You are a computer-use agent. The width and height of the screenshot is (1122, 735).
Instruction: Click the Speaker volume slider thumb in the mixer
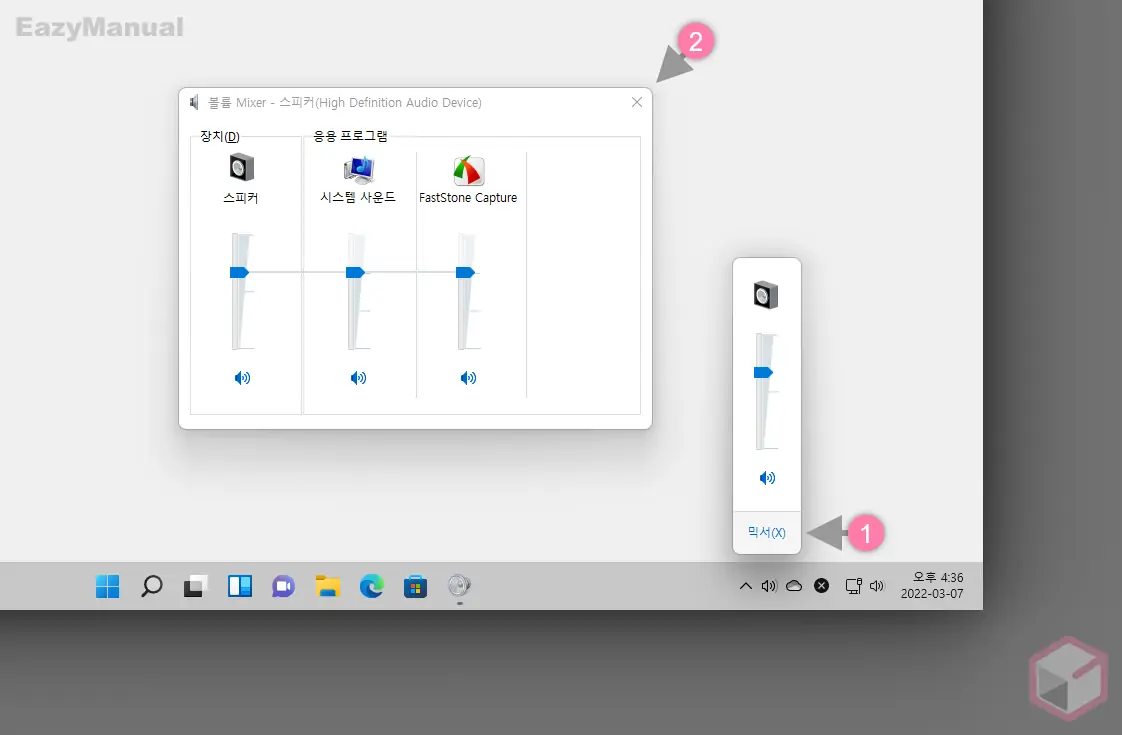(239, 272)
